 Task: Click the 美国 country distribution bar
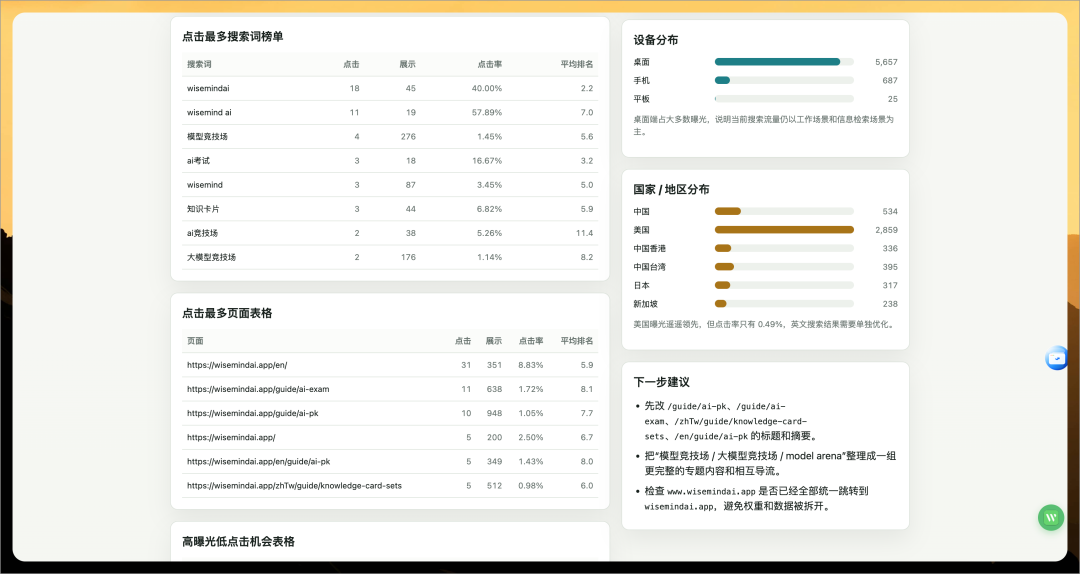pos(784,230)
